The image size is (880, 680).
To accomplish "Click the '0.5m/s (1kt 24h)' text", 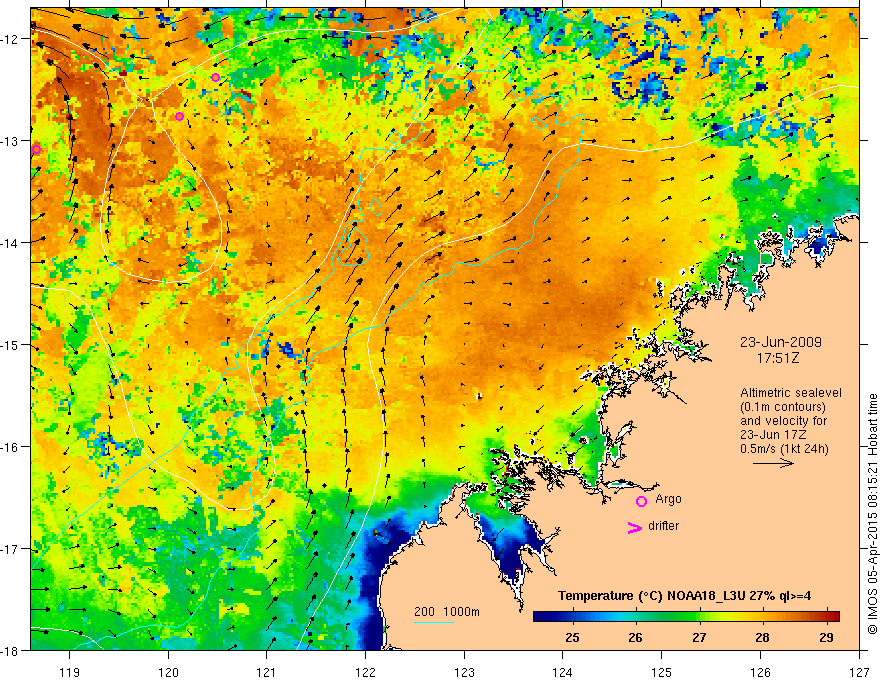I will click(784, 448).
